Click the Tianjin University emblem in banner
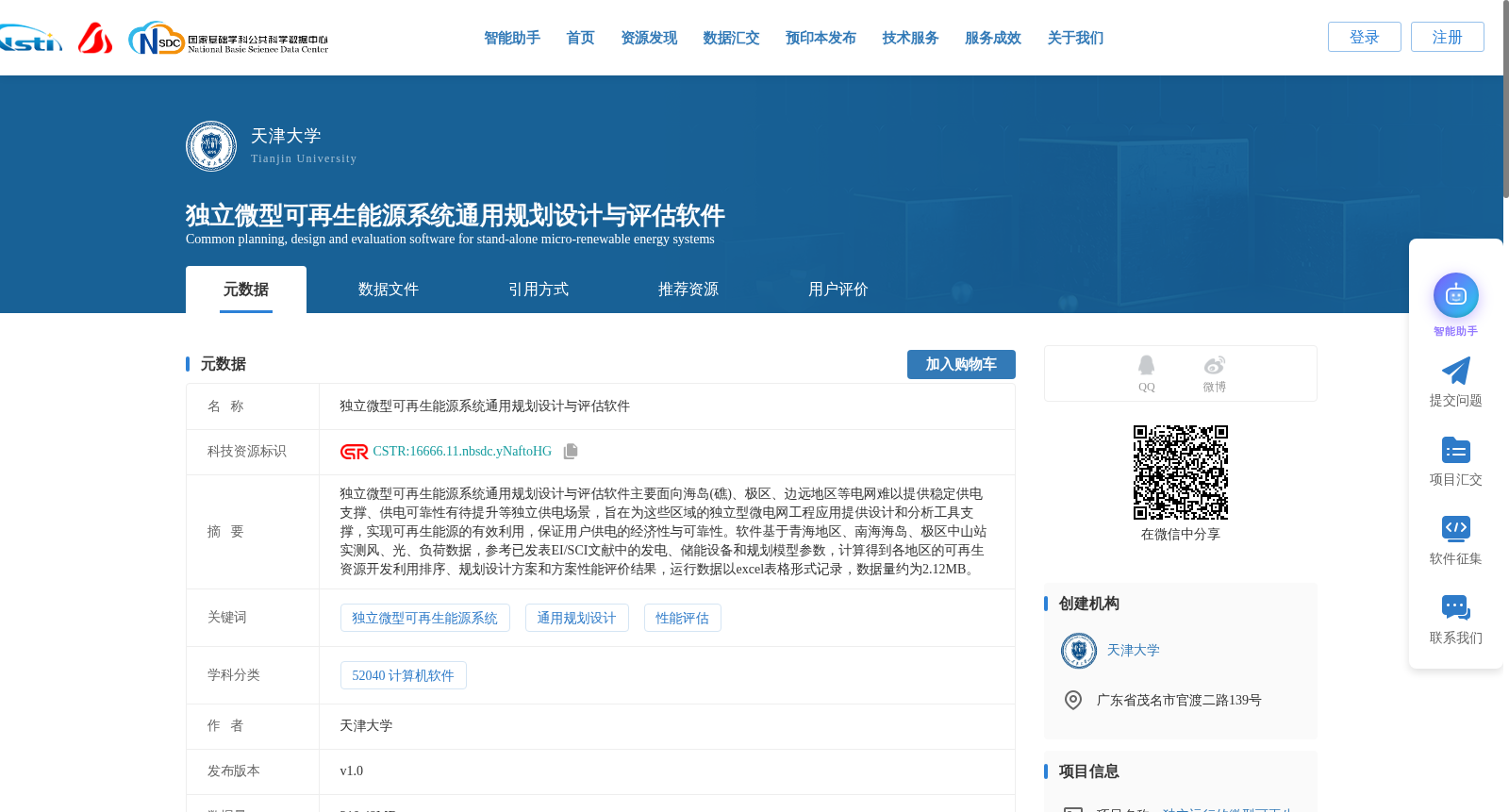 point(211,146)
